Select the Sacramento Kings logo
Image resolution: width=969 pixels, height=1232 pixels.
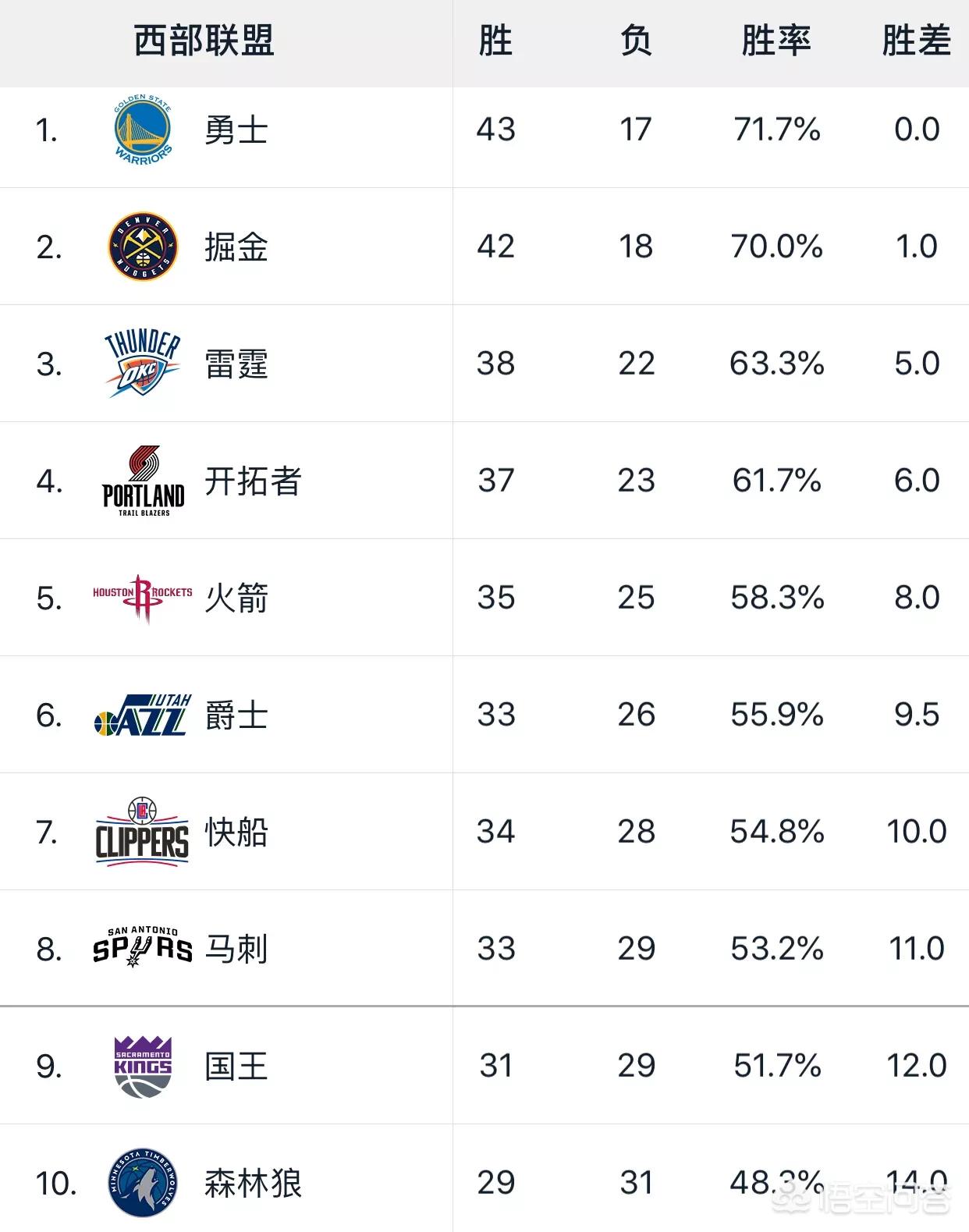(x=143, y=1066)
